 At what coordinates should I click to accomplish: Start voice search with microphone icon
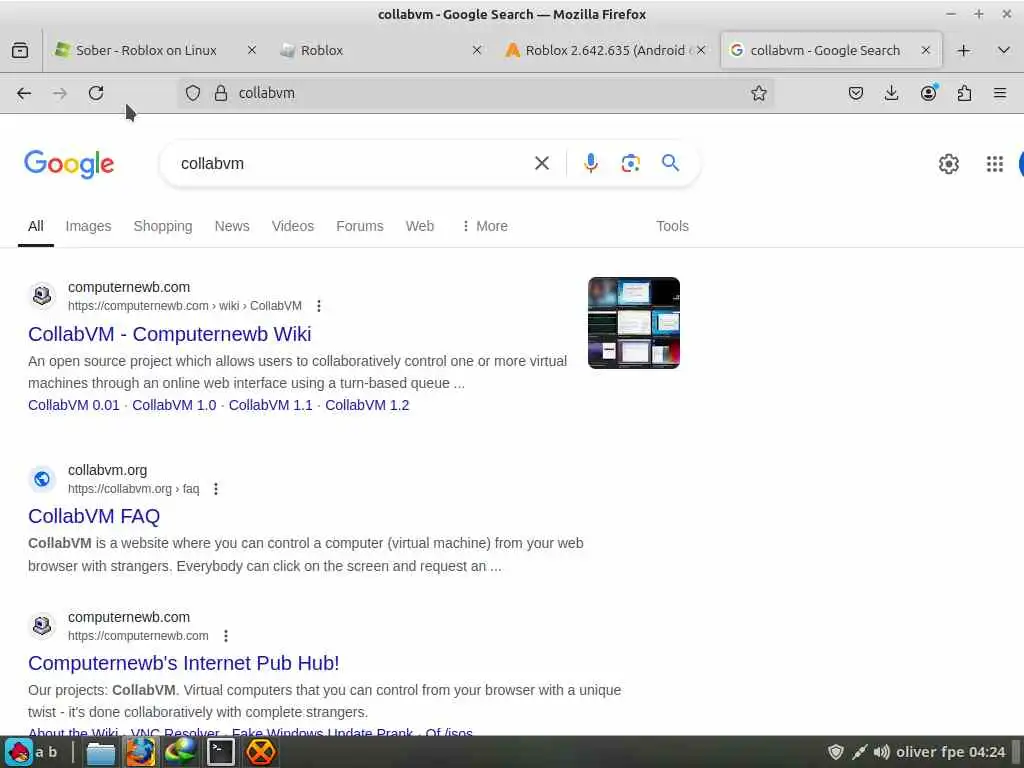coord(590,163)
